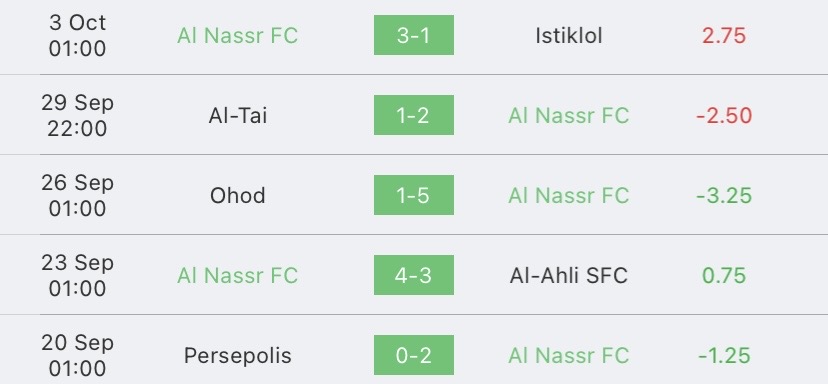Open the 1-2 score at Al-Tai
828x384 pixels.
(413, 115)
